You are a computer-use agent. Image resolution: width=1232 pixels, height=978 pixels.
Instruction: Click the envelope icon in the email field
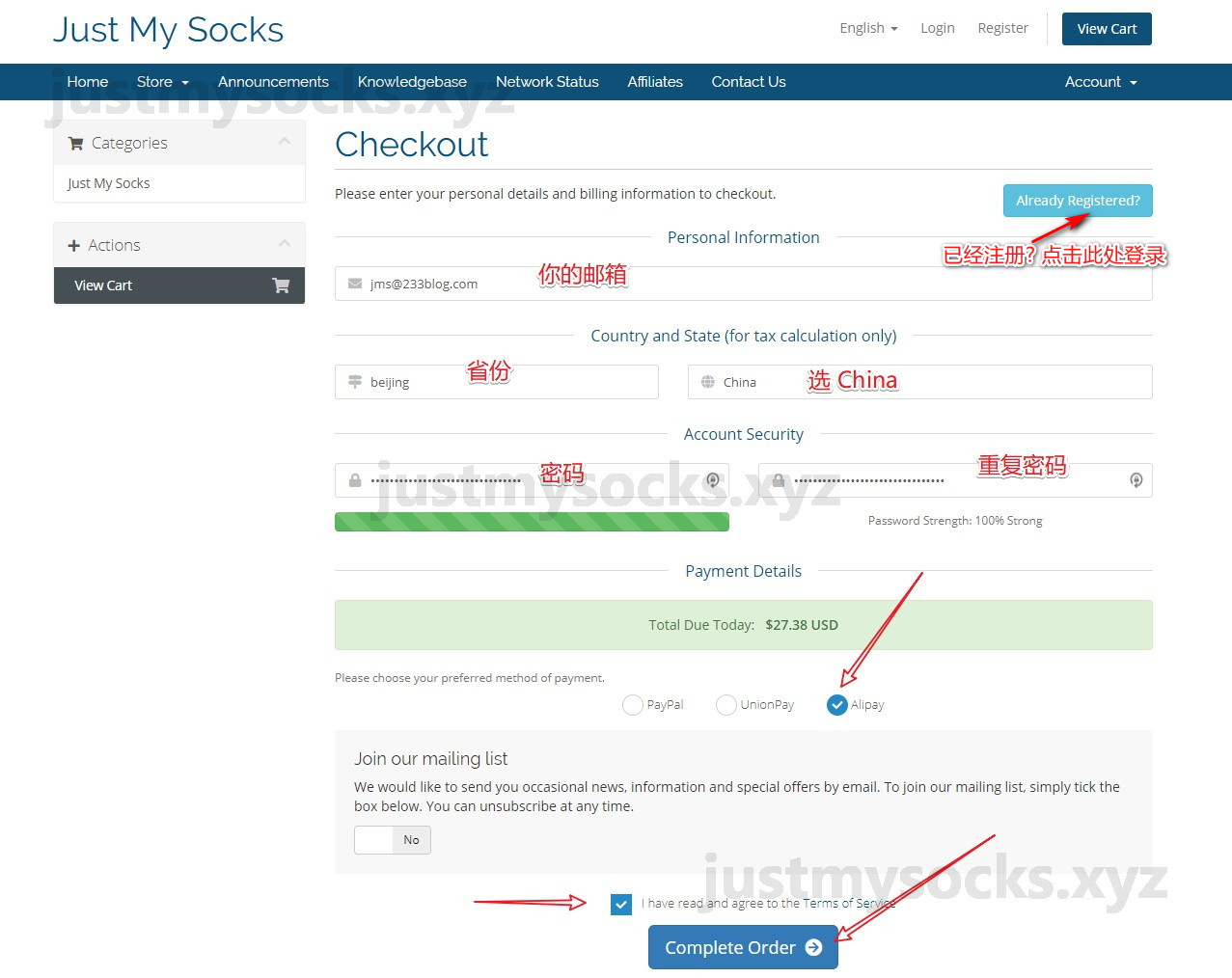click(x=355, y=284)
